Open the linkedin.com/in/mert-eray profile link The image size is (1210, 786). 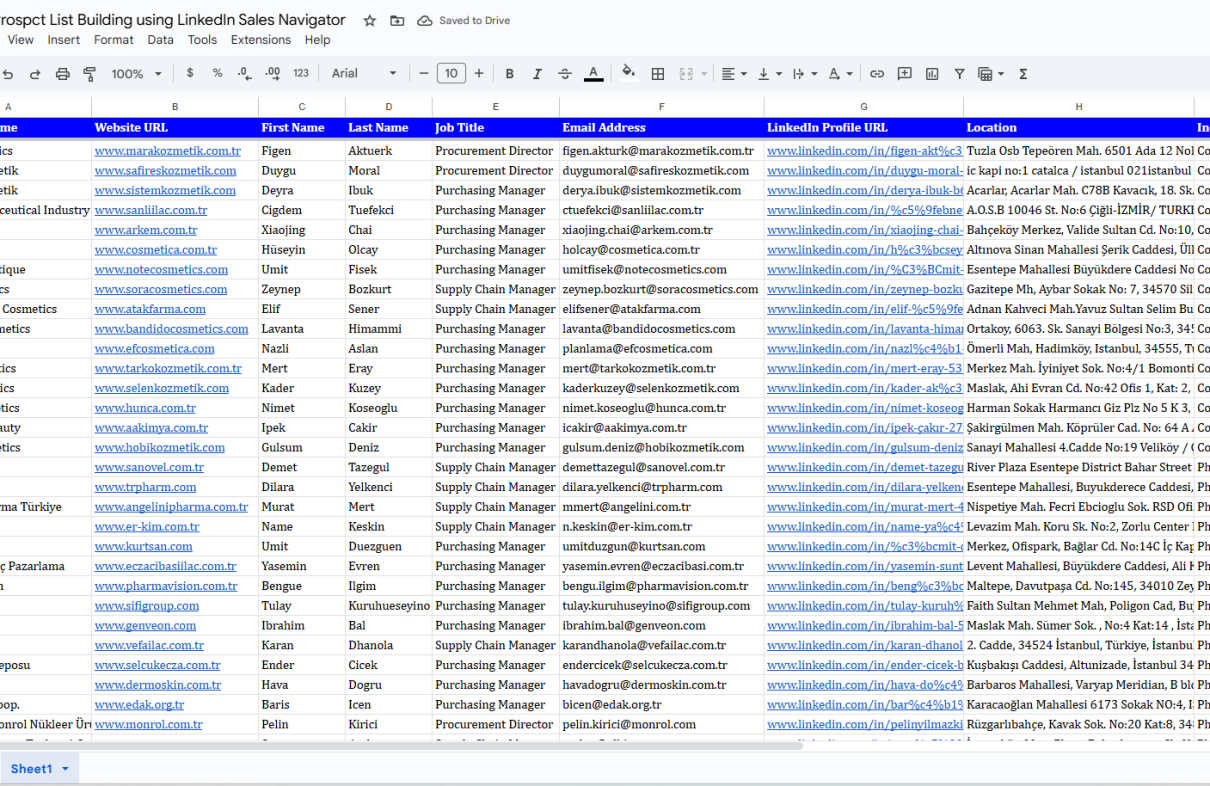(x=864, y=368)
